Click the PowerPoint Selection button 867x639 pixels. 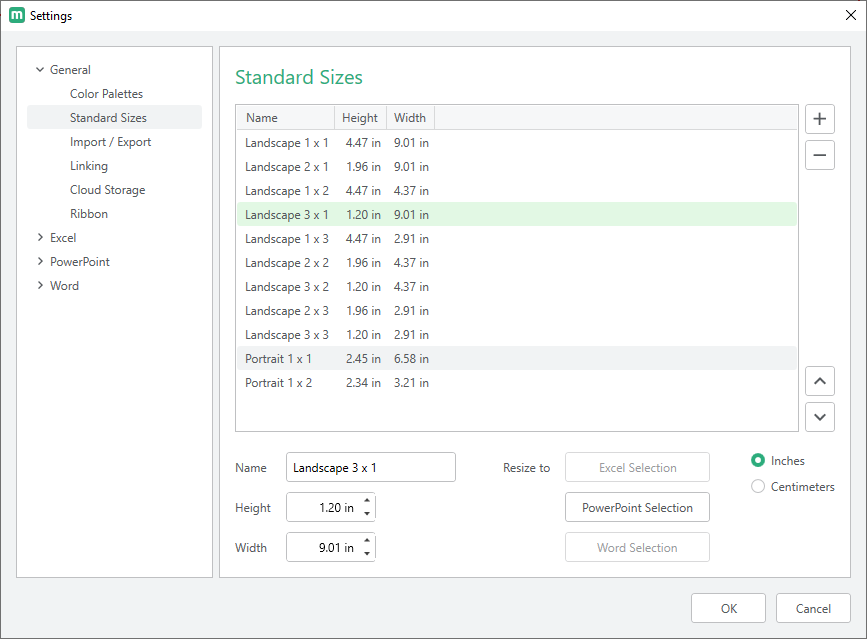637,508
